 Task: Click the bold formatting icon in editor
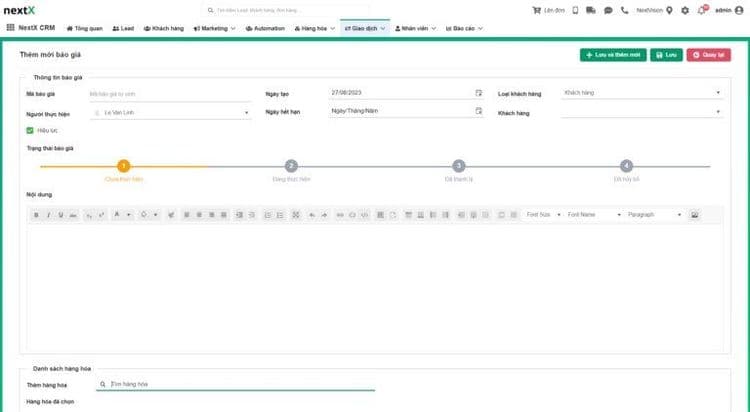tap(36, 215)
